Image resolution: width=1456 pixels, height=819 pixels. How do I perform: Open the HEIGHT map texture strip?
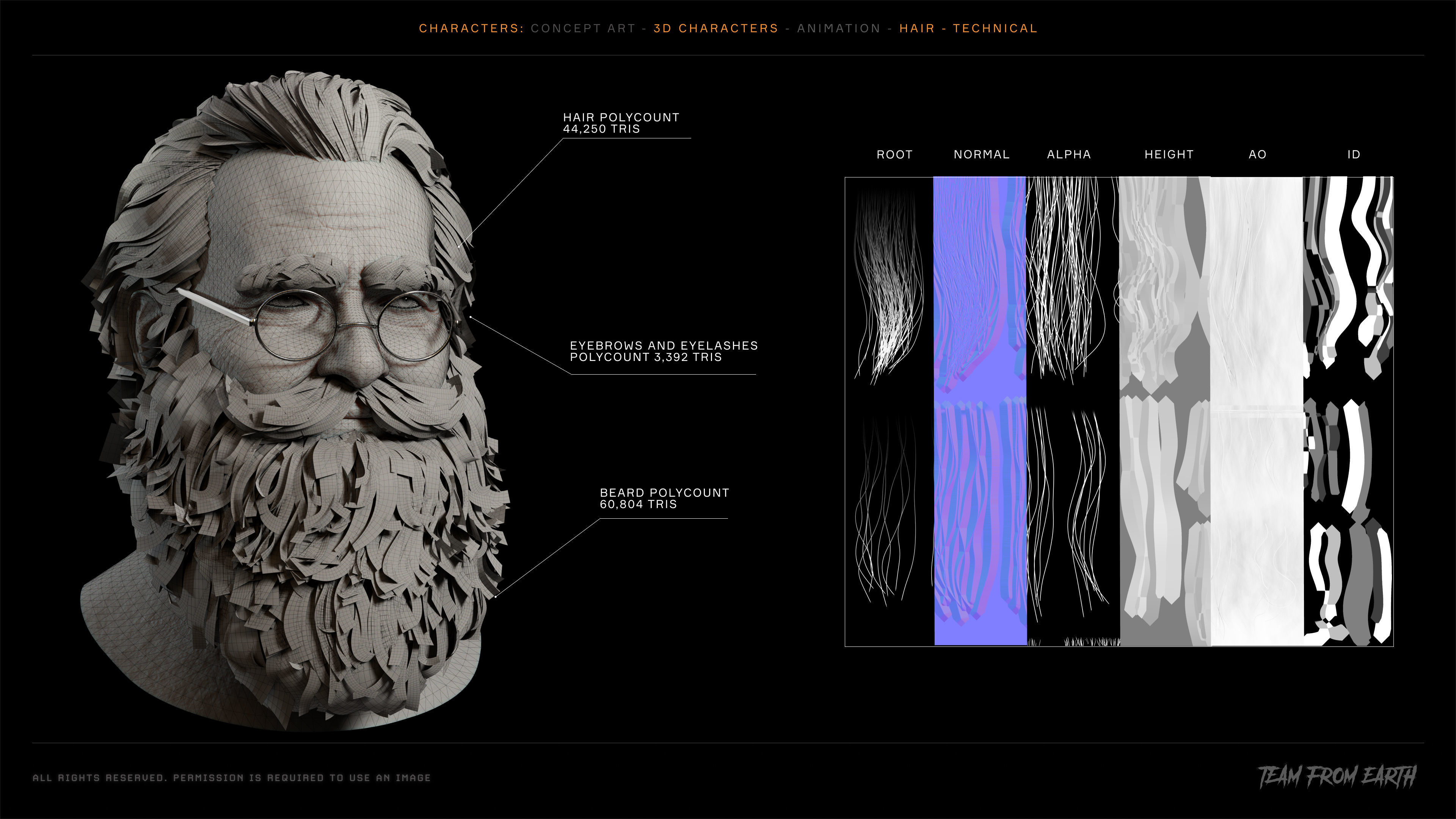point(1164,411)
